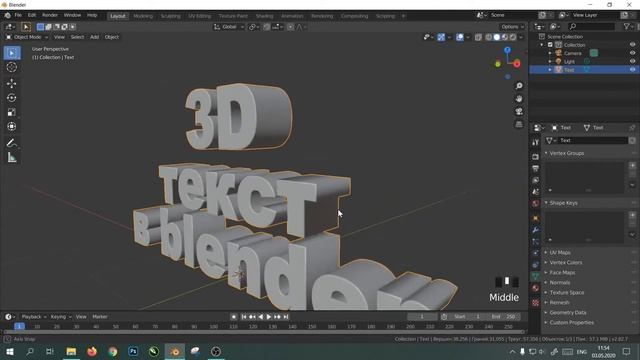The width and height of the screenshot is (640, 360).
Task: Hide the Camera object in the outliner
Action: click(632, 53)
